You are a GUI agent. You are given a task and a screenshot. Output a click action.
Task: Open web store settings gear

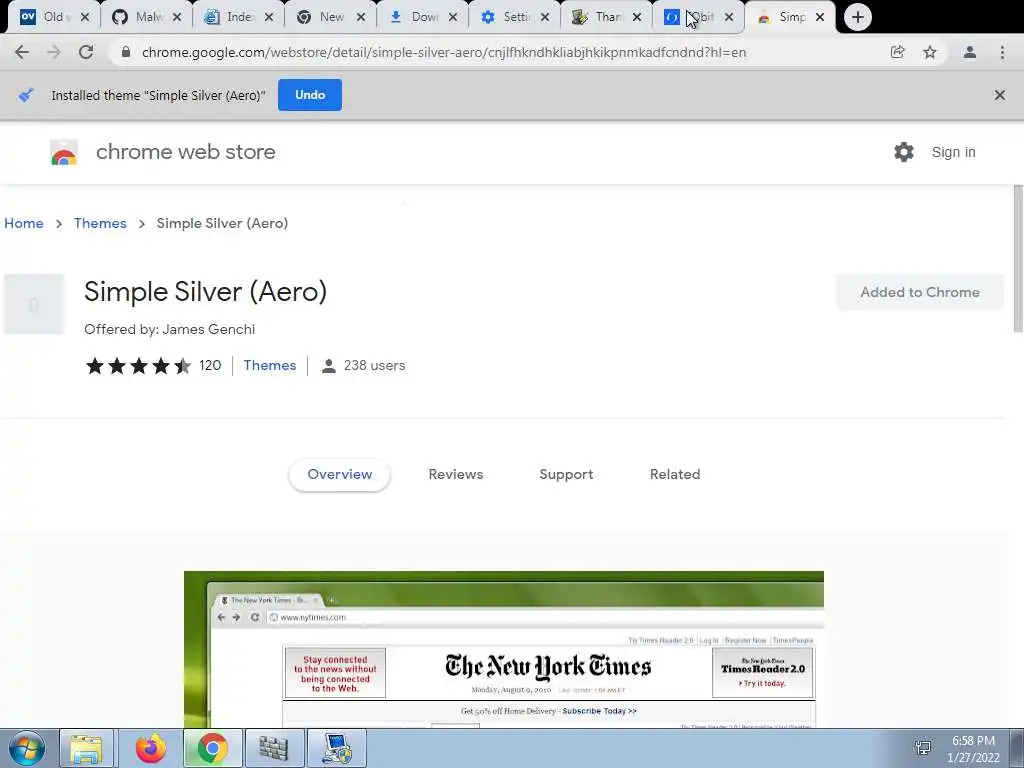click(904, 152)
